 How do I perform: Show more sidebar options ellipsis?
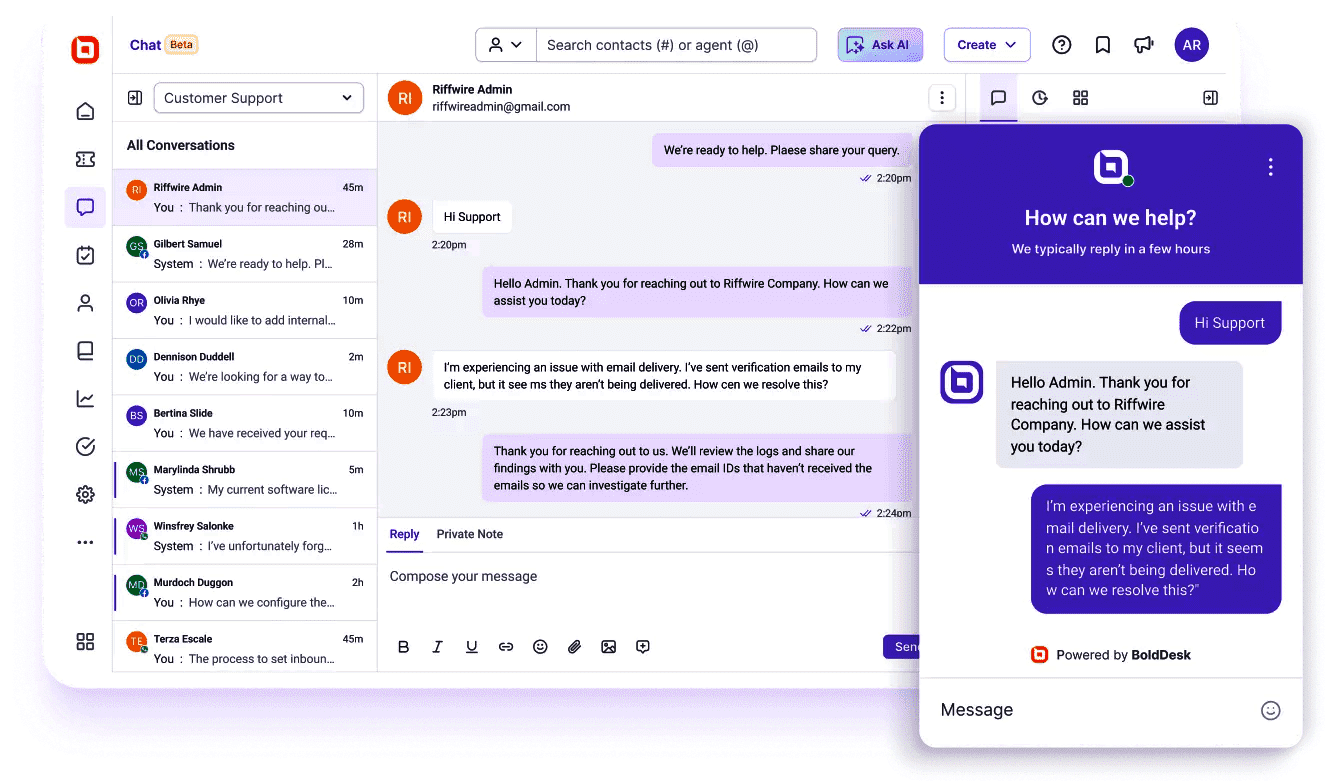[x=85, y=542]
